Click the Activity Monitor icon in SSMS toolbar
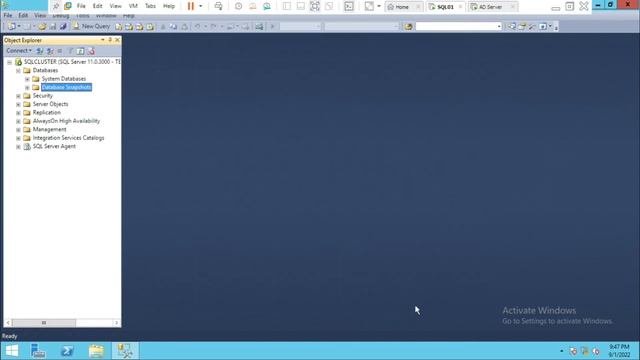Screen dimensions: 640x360 pyautogui.click(x=259, y=27)
